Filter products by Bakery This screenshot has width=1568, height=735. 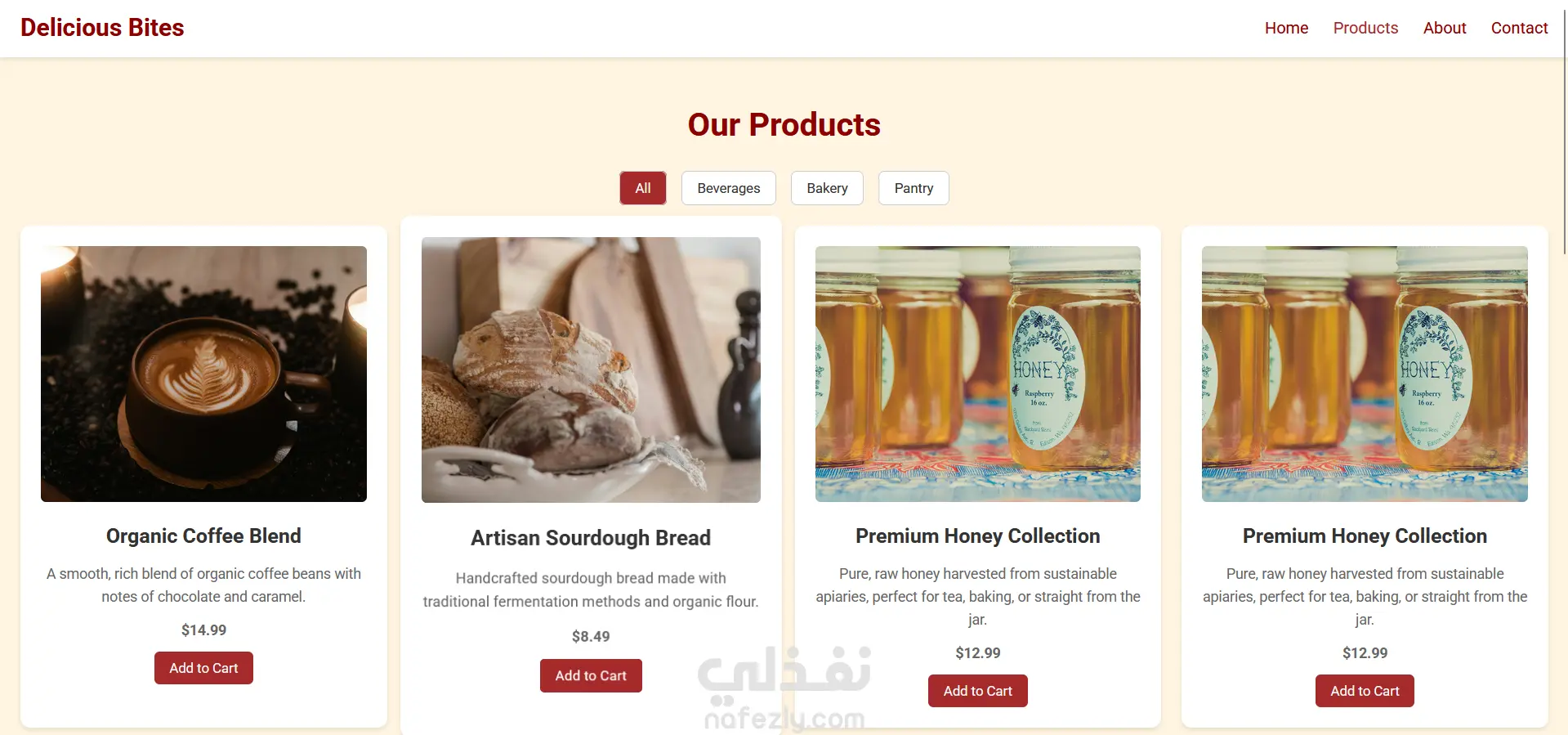(827, 188)
